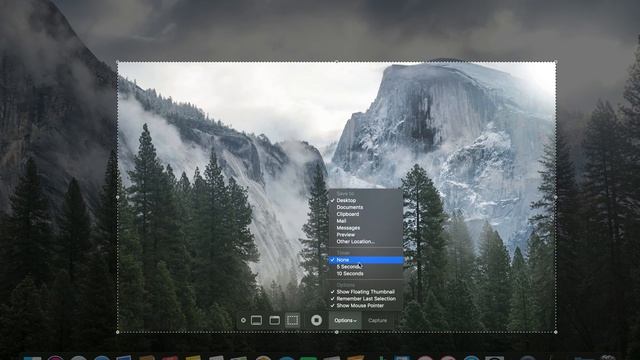Open the Options dropdown in the toolbar

tap(345, 320)
